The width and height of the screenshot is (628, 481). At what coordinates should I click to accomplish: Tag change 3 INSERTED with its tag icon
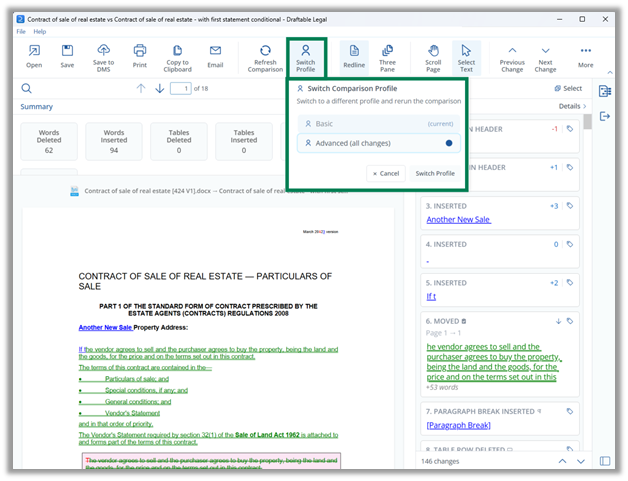tap(570, 206)
